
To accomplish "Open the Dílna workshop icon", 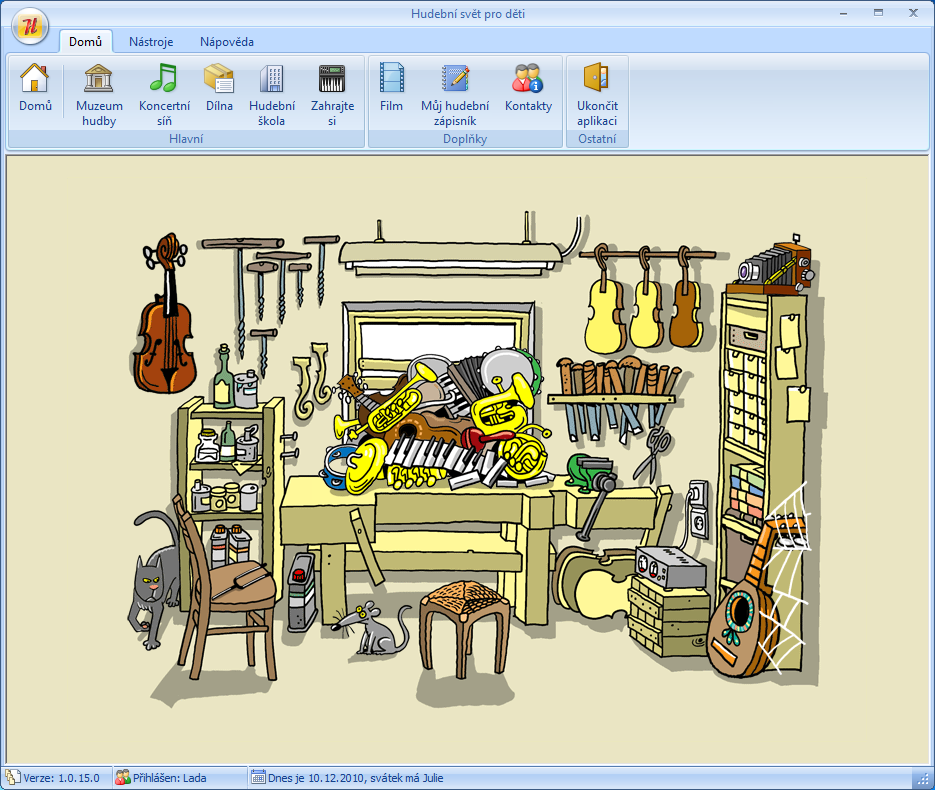I will click(x=219, y=89).
